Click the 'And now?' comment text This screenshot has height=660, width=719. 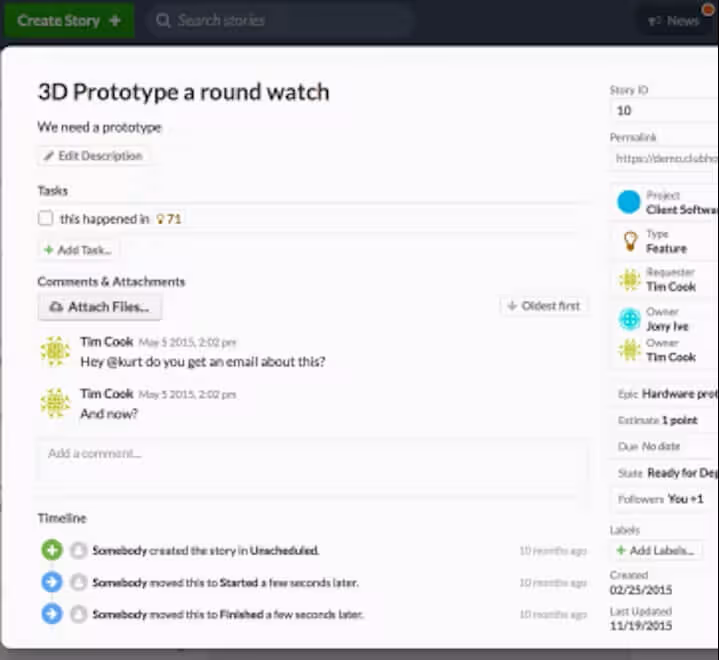109,414
